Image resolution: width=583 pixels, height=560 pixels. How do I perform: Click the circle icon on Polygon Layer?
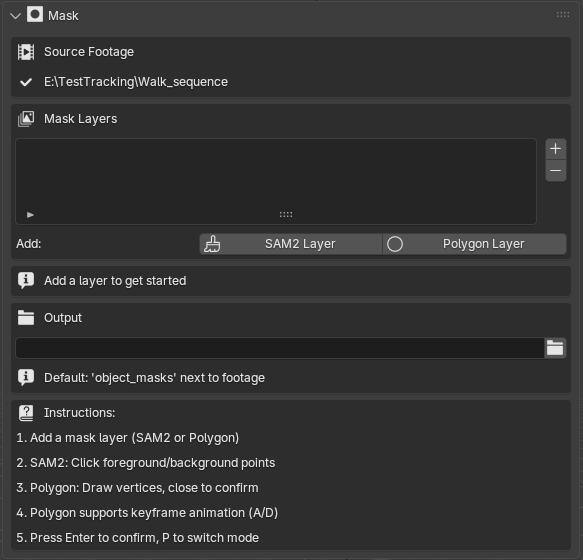point(395,244)
